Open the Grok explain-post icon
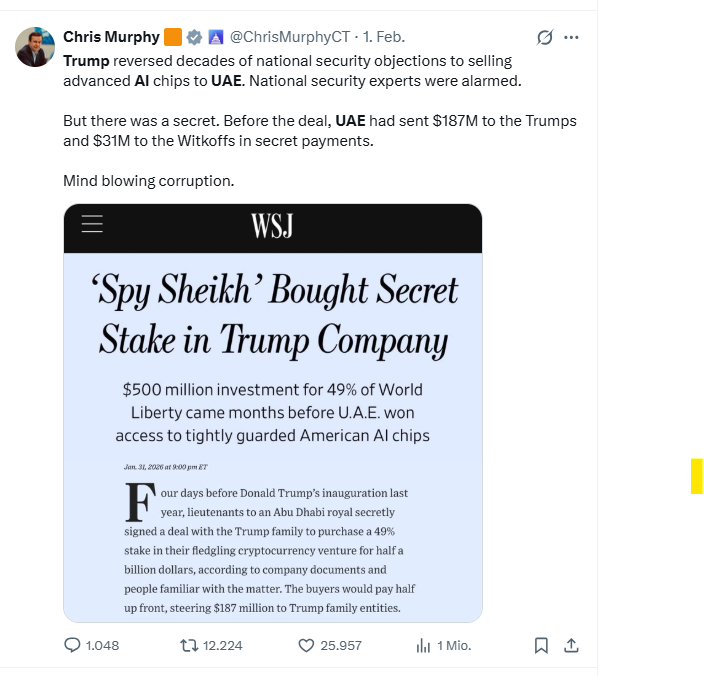This screenshot has height=676, width=704. (545, 37)
